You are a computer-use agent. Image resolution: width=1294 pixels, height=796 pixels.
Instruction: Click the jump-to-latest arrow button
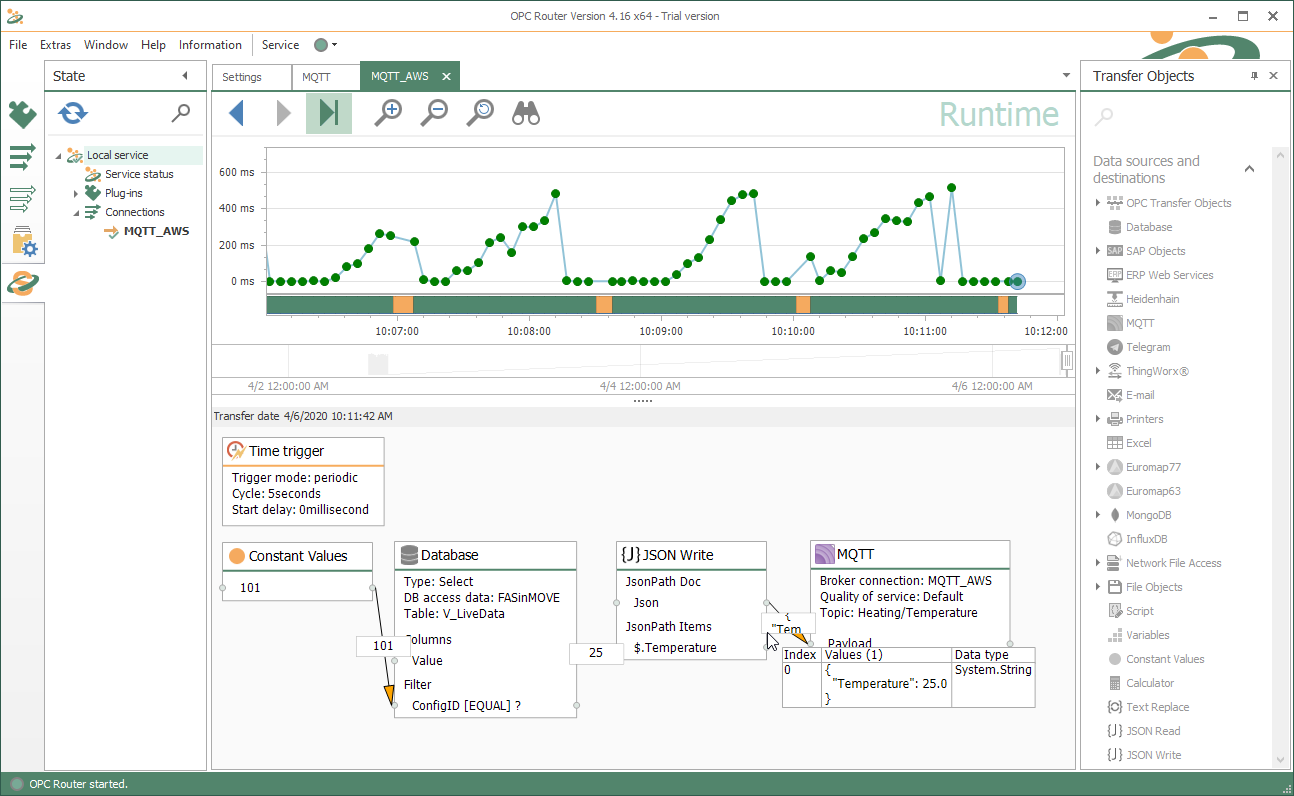[x=328, y=113]
